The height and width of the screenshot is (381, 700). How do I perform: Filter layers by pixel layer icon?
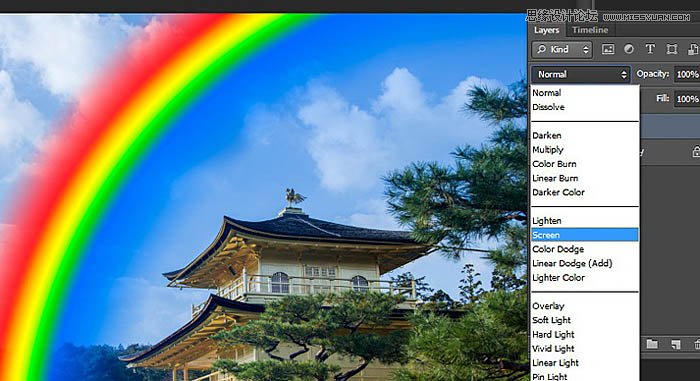tap(608, 49)
